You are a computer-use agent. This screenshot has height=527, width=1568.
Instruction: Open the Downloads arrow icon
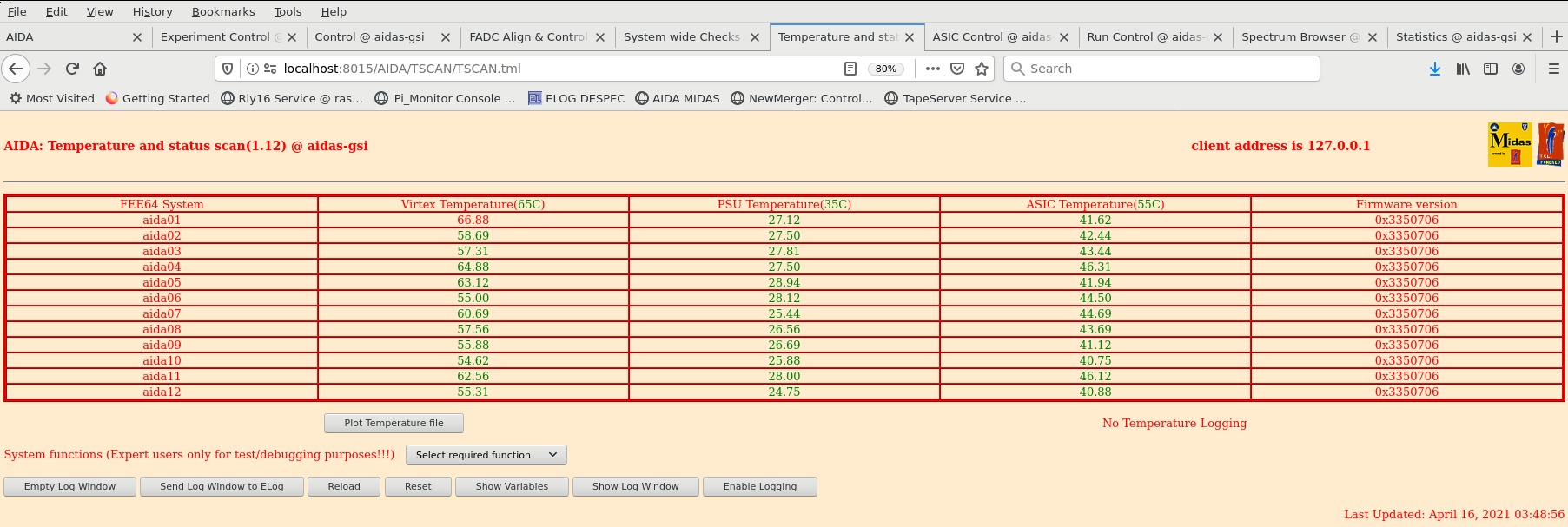(x=1434, y=69)
